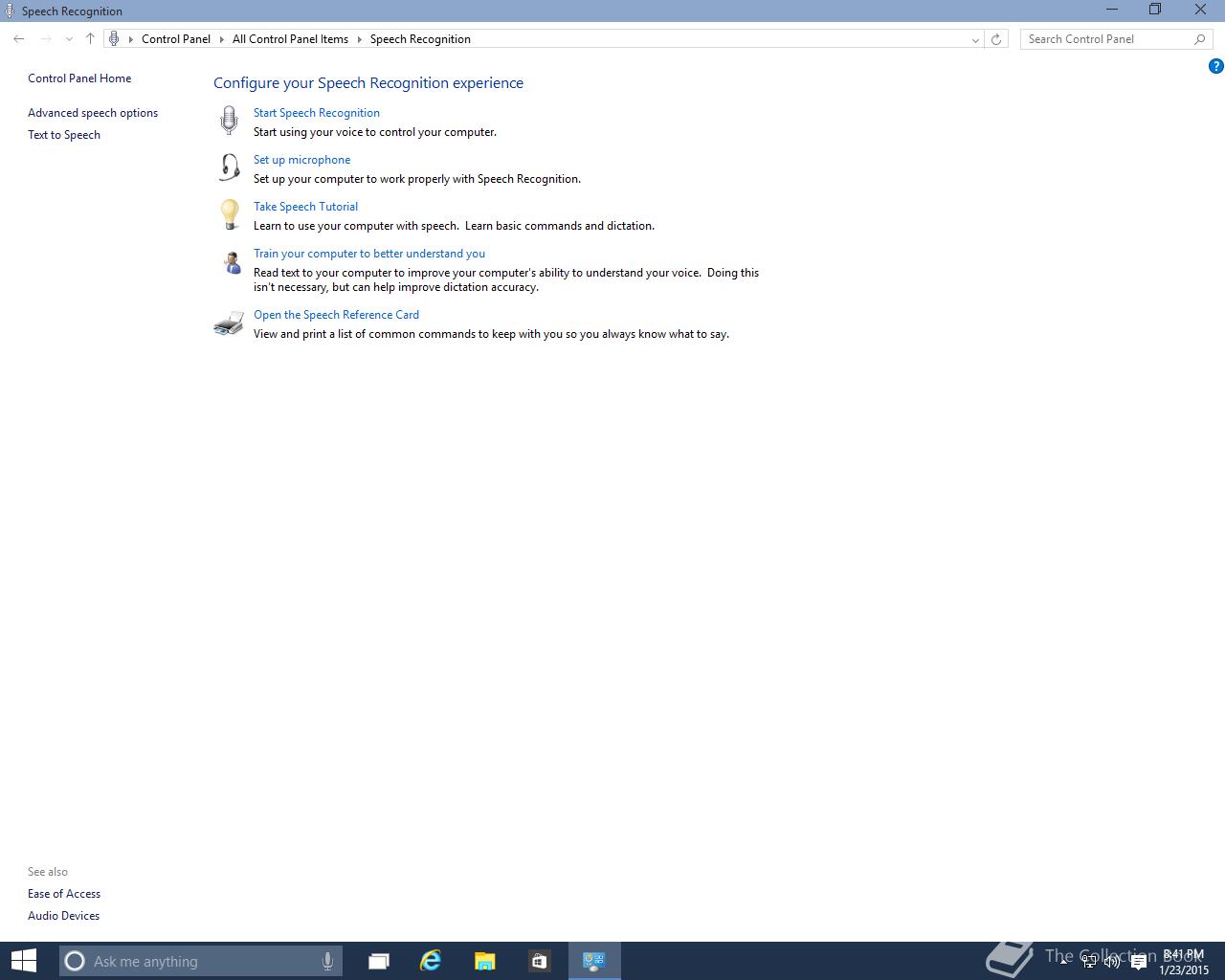Click the printer icon for Speech Reference Card

point(229,323)
